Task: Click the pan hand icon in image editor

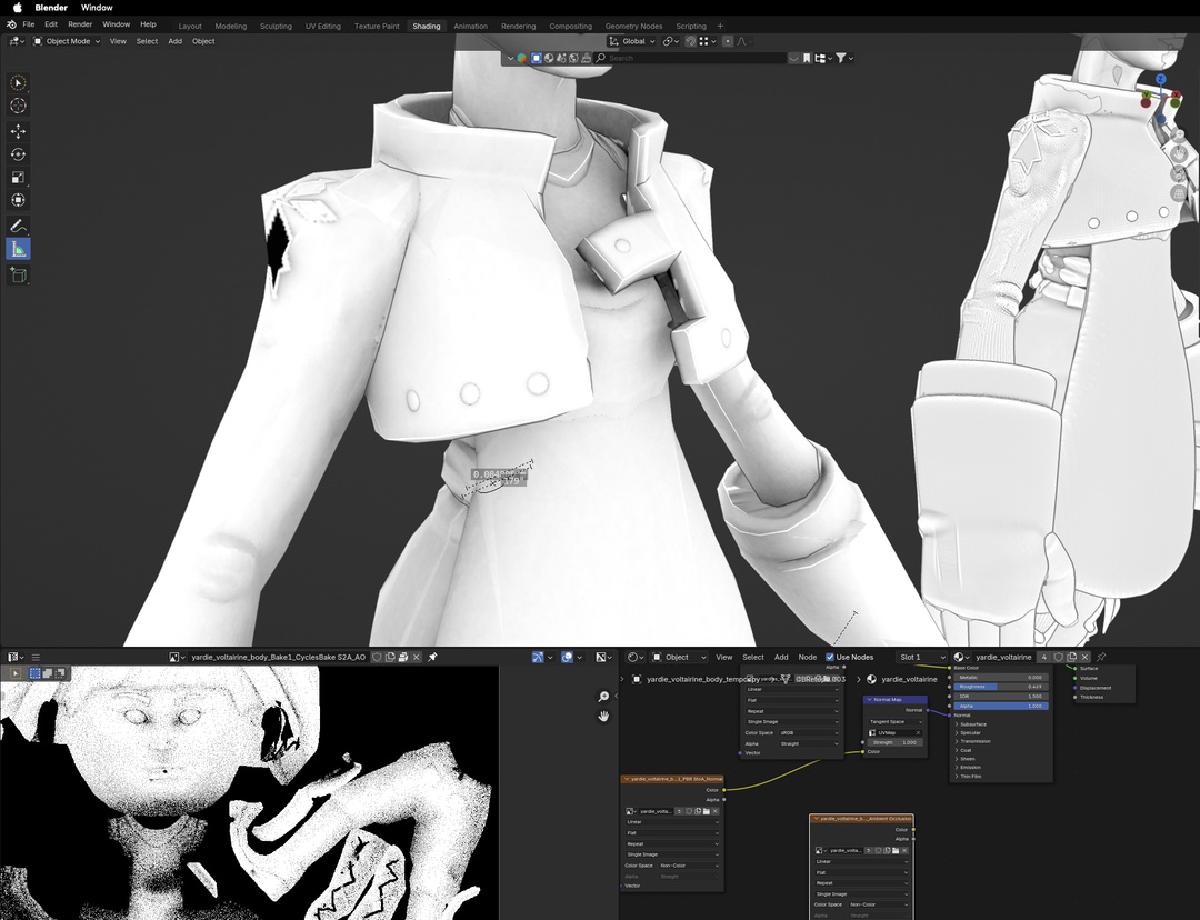Action: (604, 716)
